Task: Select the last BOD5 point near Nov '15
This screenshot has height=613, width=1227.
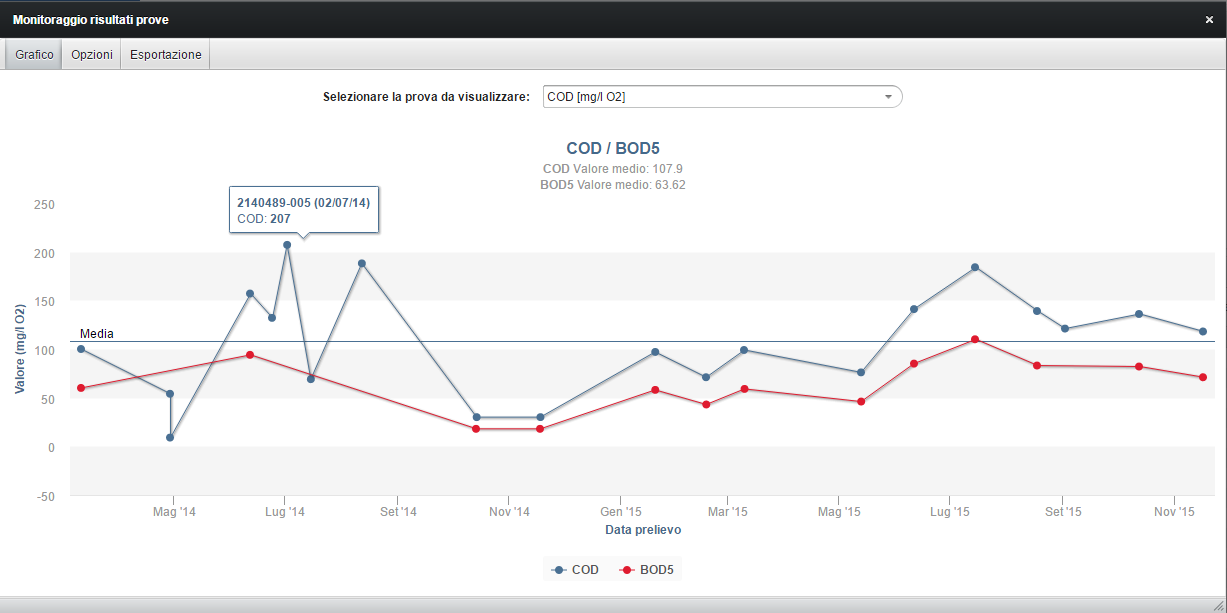Action: pos(1203,377)
